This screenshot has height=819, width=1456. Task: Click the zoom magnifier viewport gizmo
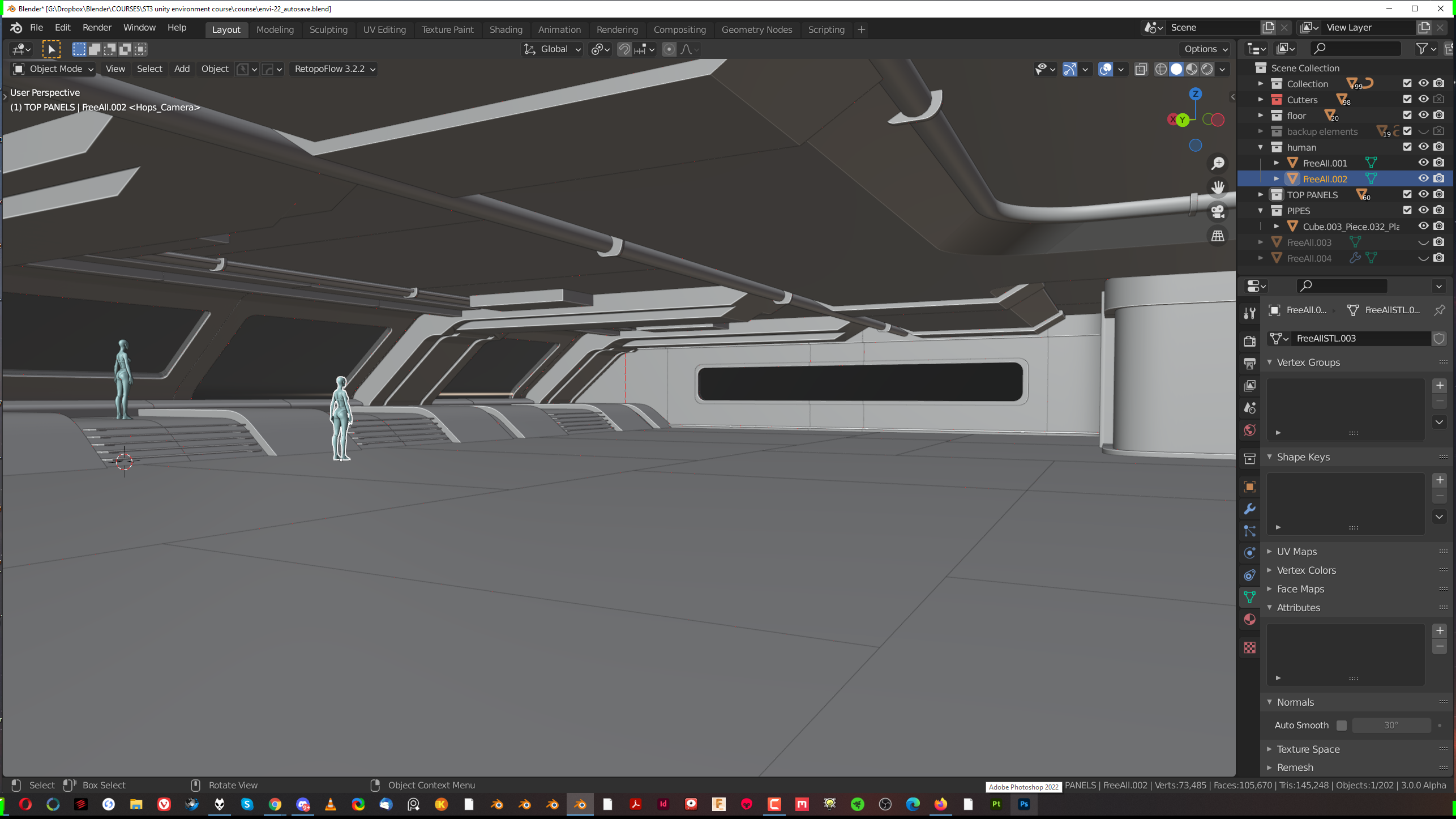pos(1218,164)
